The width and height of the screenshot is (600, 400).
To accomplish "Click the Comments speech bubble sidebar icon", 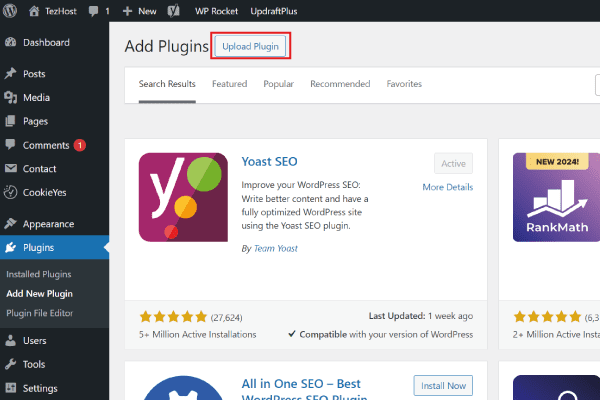I will 10,145.
